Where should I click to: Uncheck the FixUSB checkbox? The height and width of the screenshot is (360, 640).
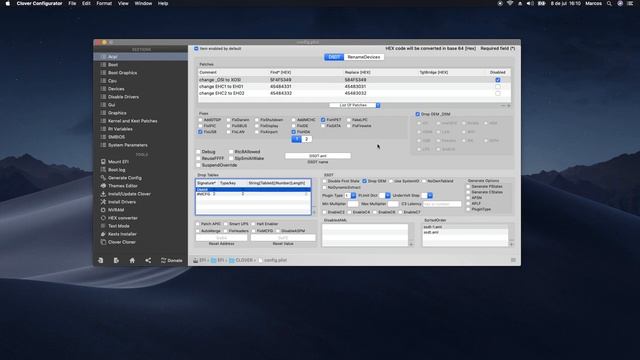coord(200,132)
